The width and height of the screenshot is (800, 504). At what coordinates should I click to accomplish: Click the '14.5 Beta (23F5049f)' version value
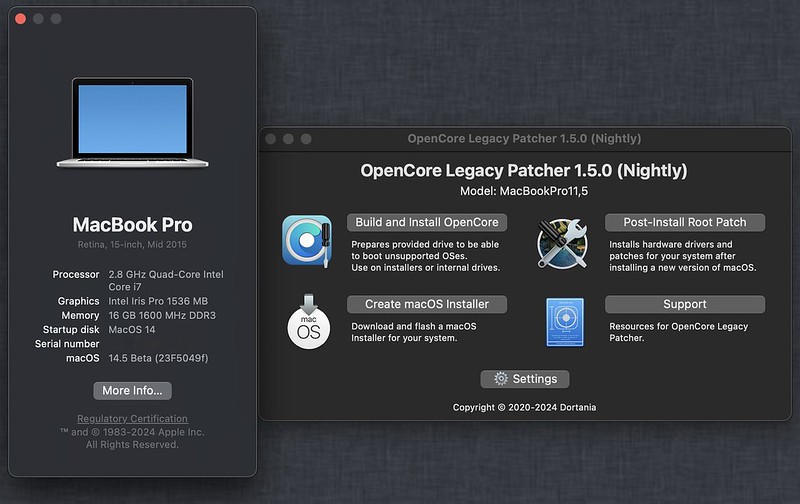tap(158, 358)
